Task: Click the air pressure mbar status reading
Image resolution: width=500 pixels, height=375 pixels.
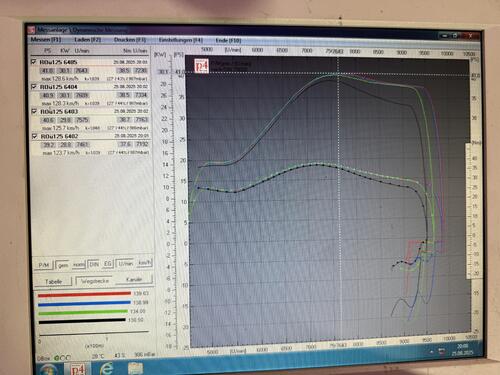Action: pos(144,355)
